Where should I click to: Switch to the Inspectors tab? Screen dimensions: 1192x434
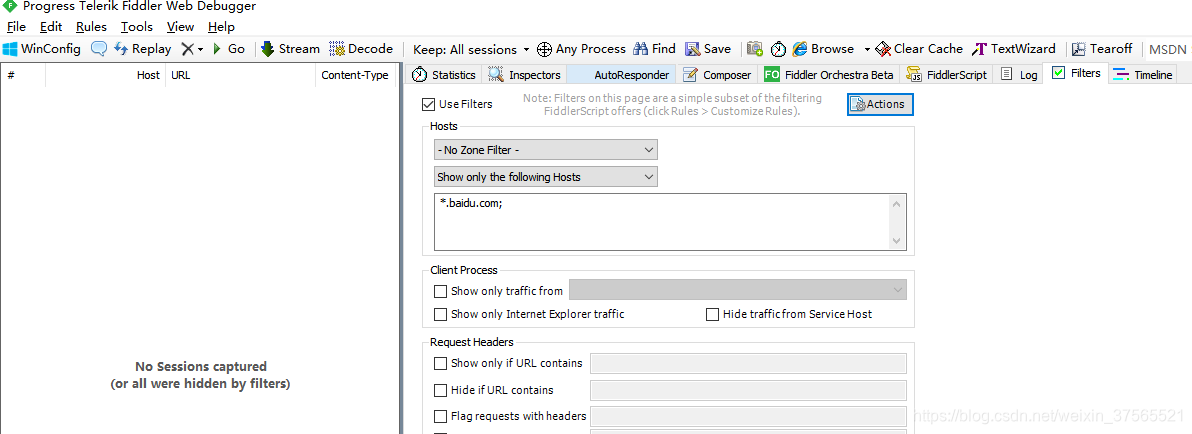click(x=525, y=74)
